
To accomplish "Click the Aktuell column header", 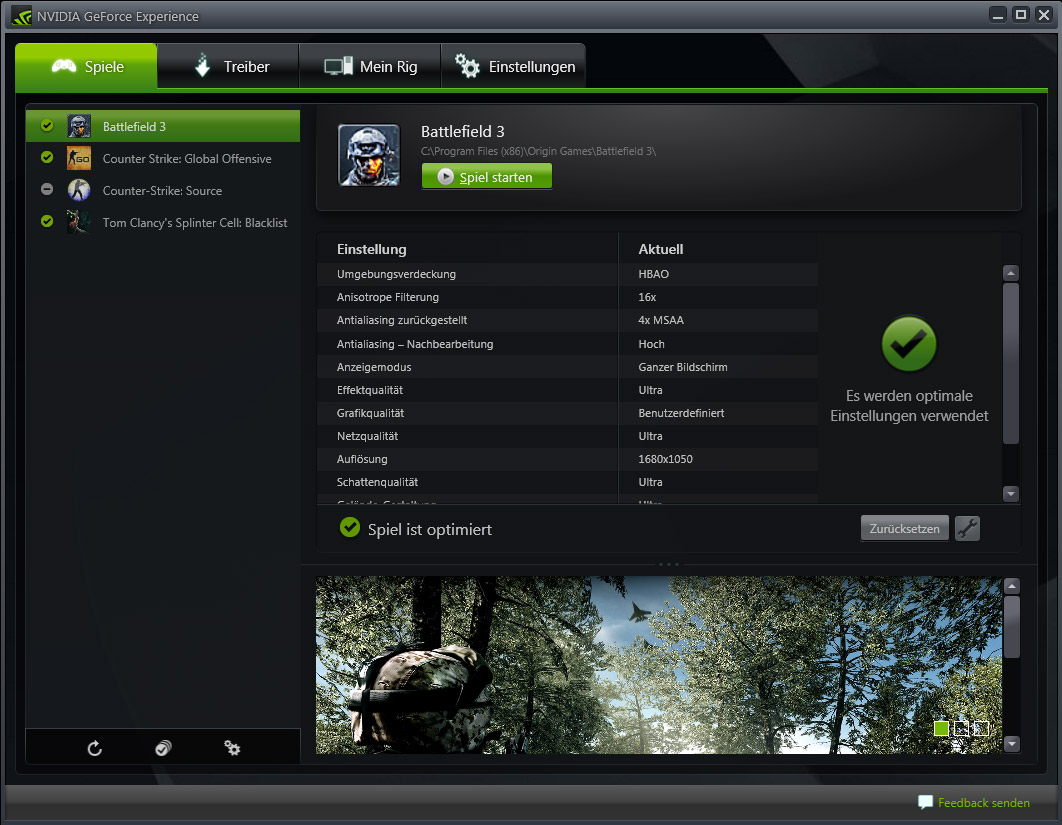I will (660, 249).
